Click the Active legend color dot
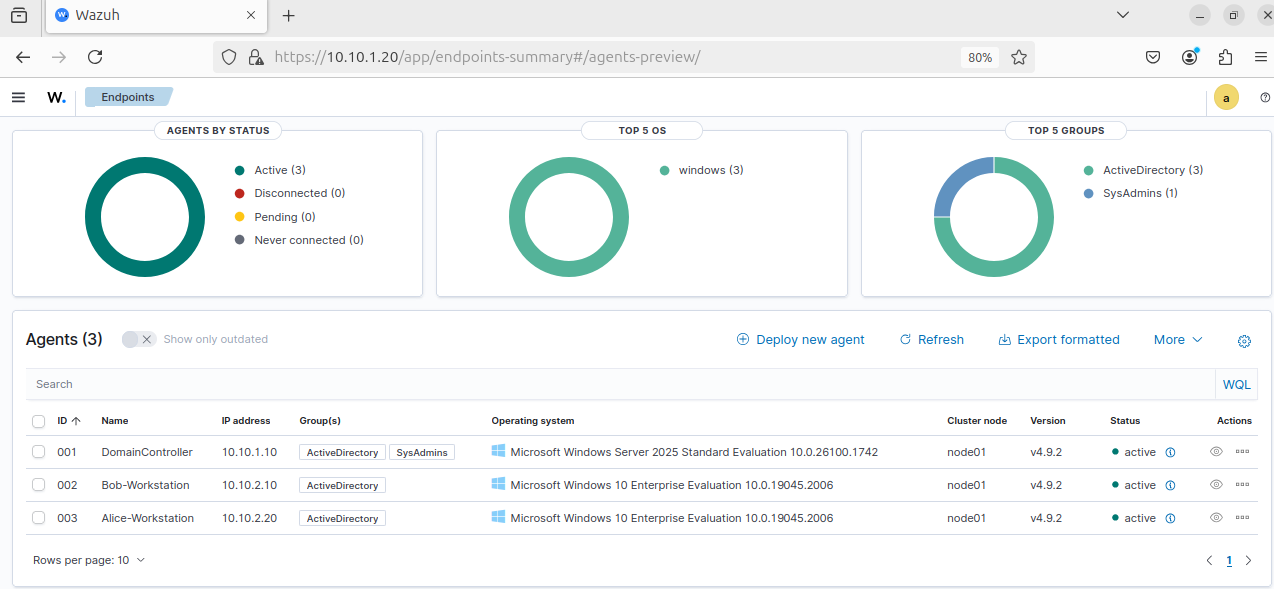 pos(240,171)
